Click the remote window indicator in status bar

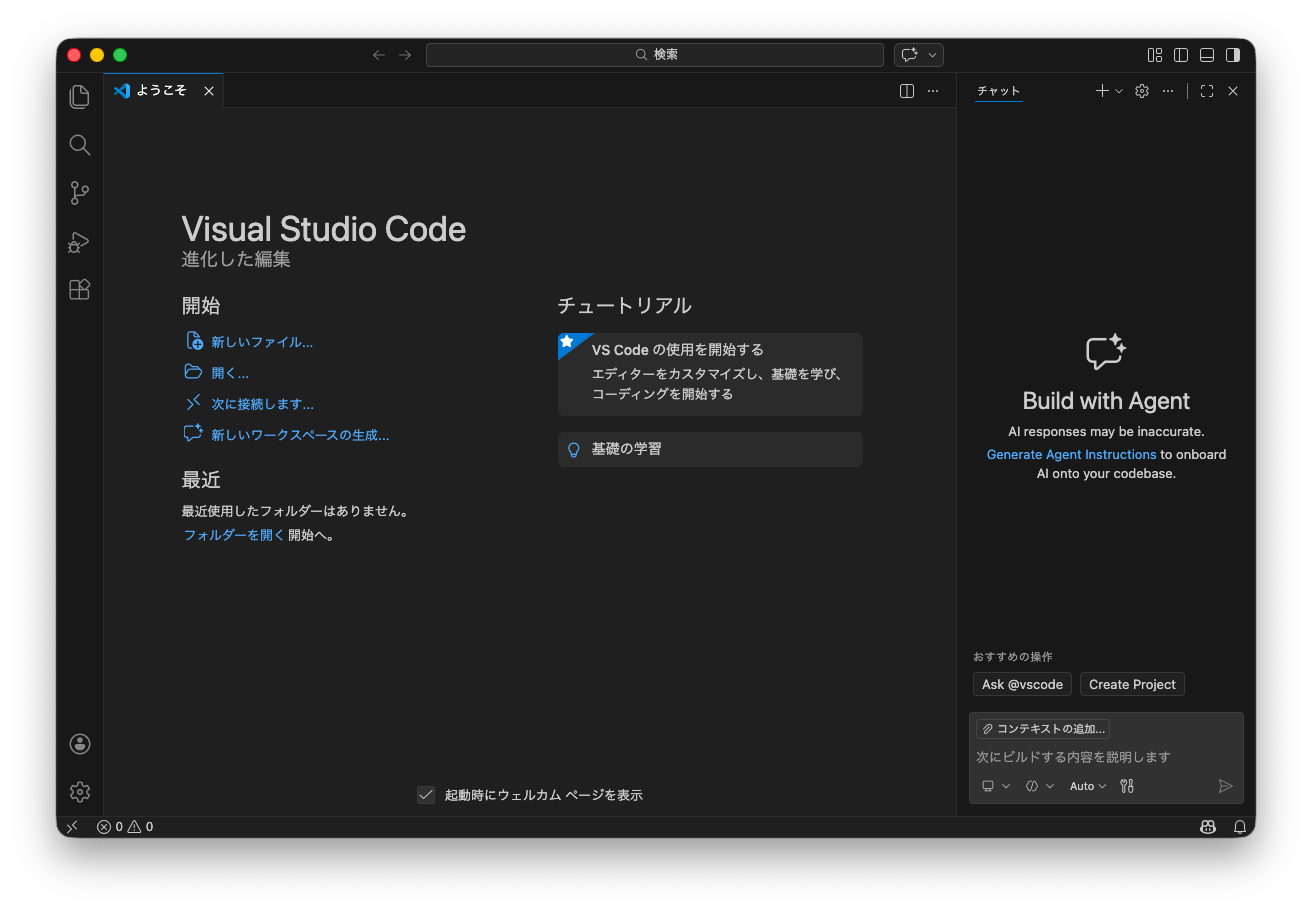tap(72, 827)
